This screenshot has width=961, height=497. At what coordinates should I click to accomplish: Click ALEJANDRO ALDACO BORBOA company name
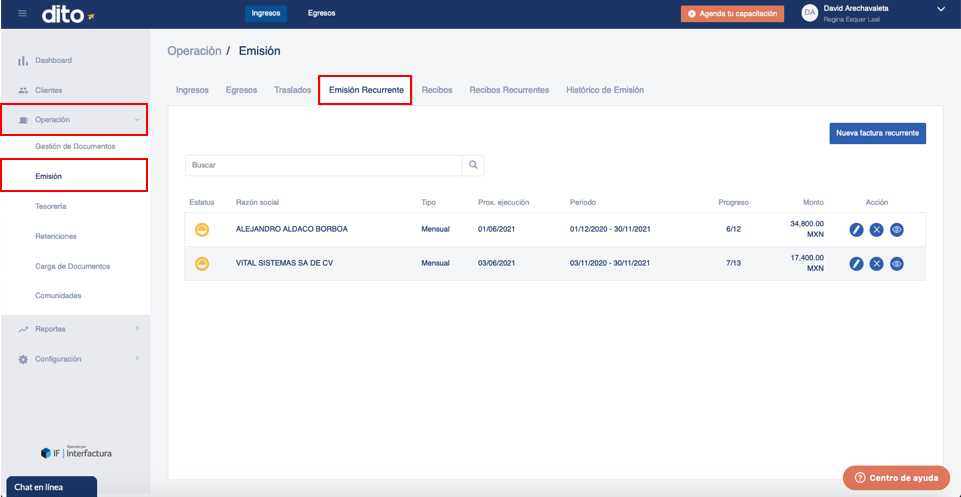point(292,229)
